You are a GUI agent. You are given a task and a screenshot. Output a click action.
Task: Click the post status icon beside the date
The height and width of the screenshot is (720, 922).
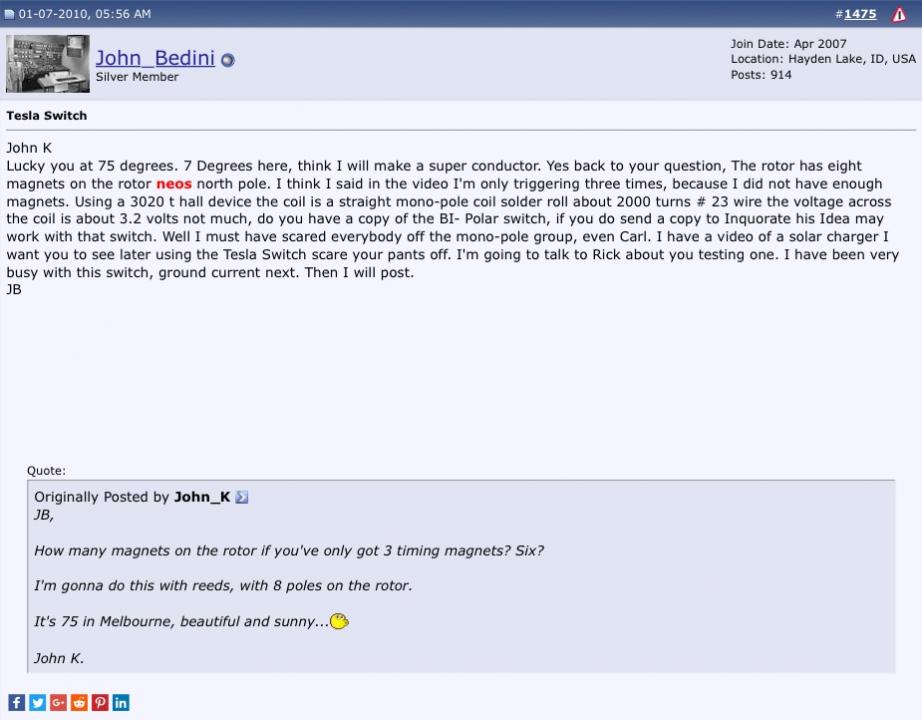(x=9, y=14)
